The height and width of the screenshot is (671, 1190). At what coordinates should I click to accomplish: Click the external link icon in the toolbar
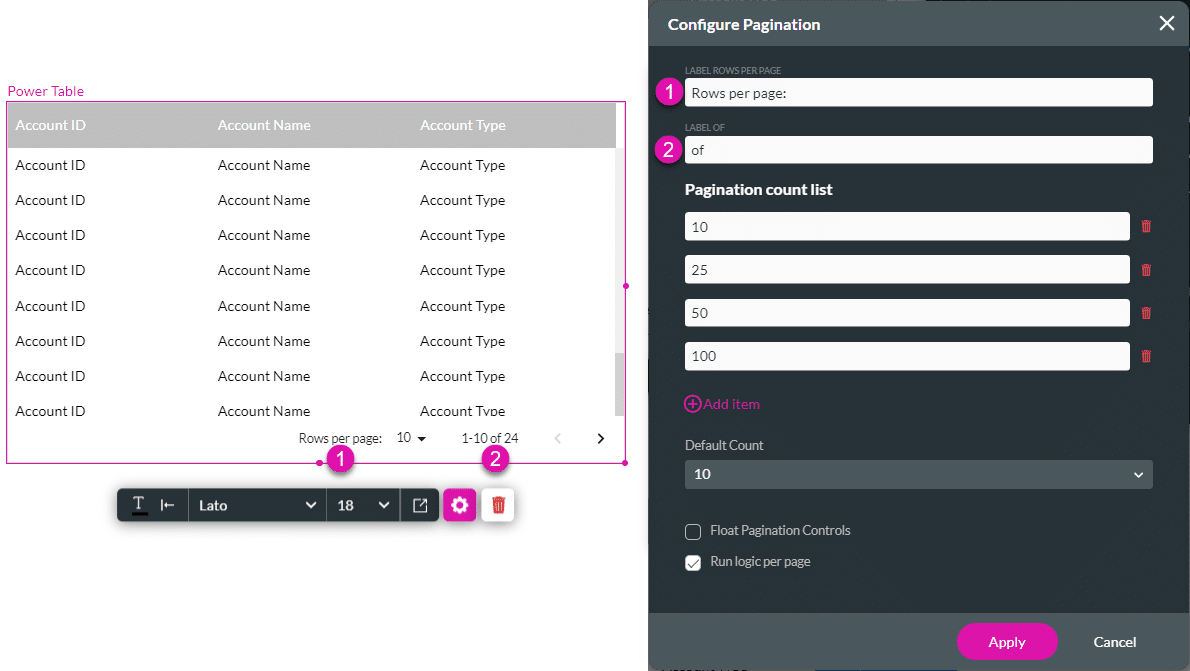click(420, 504)
